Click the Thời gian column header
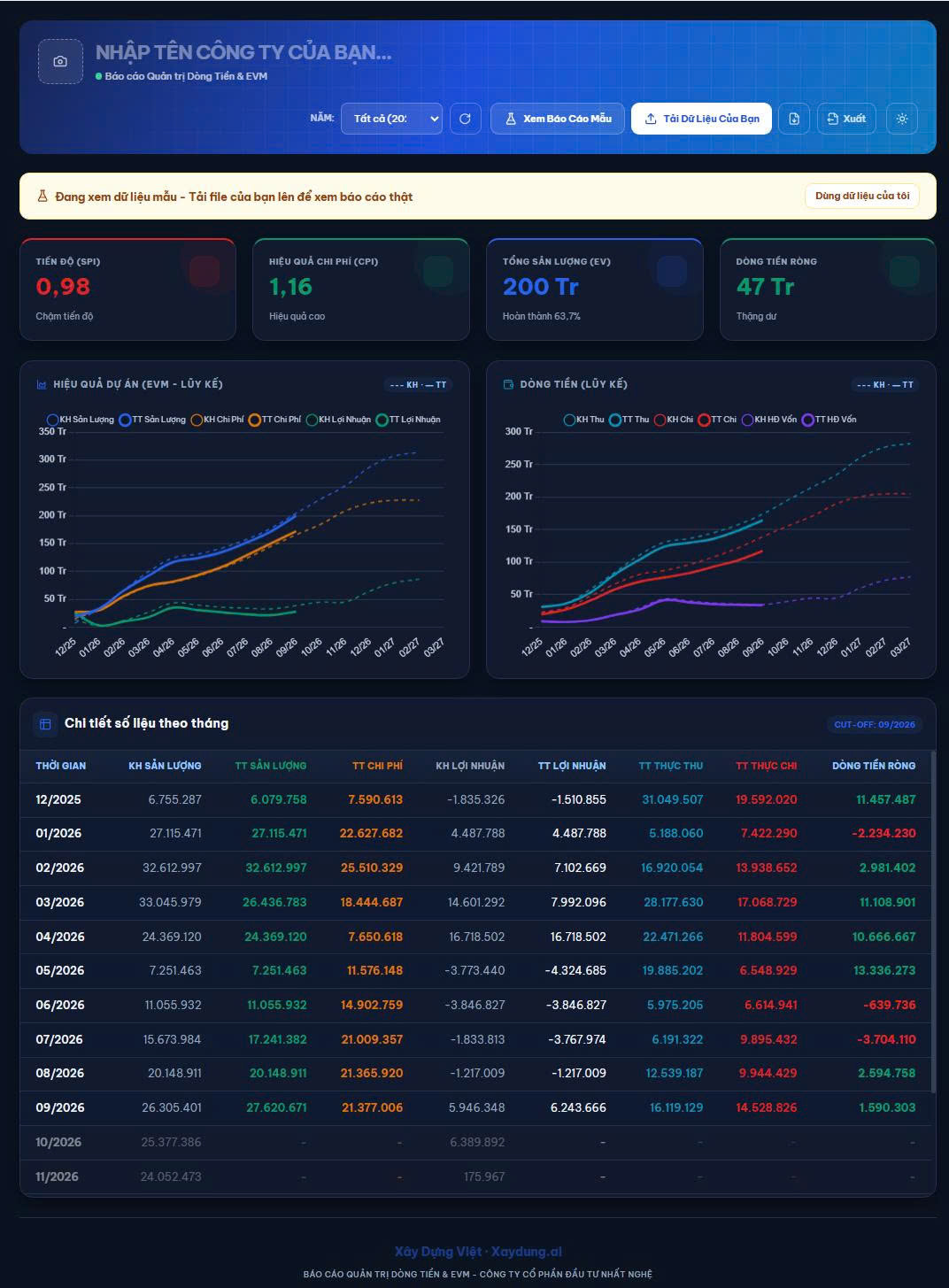The height and width of the screenshot is (1288, 949). 61,766
